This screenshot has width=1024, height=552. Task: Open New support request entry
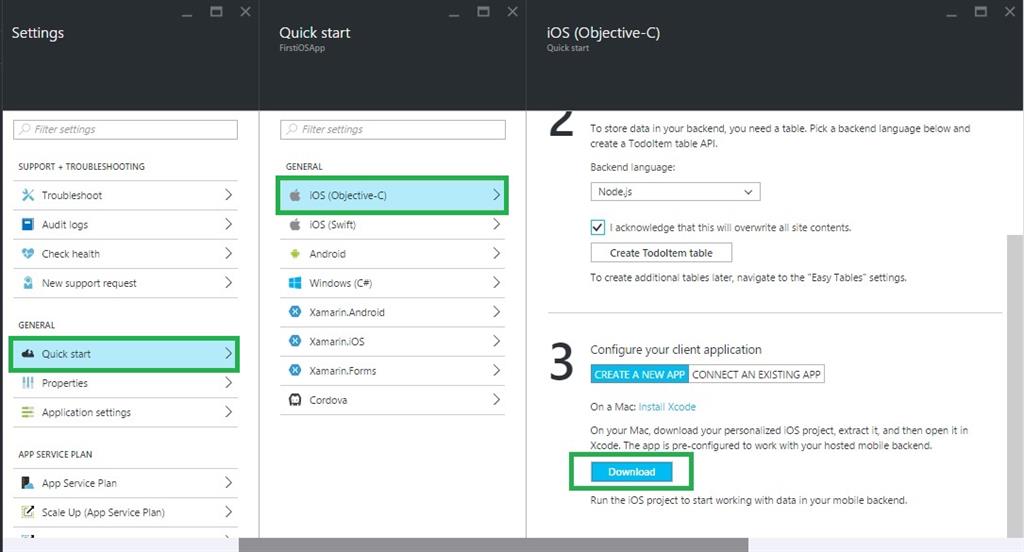[125, 283]
